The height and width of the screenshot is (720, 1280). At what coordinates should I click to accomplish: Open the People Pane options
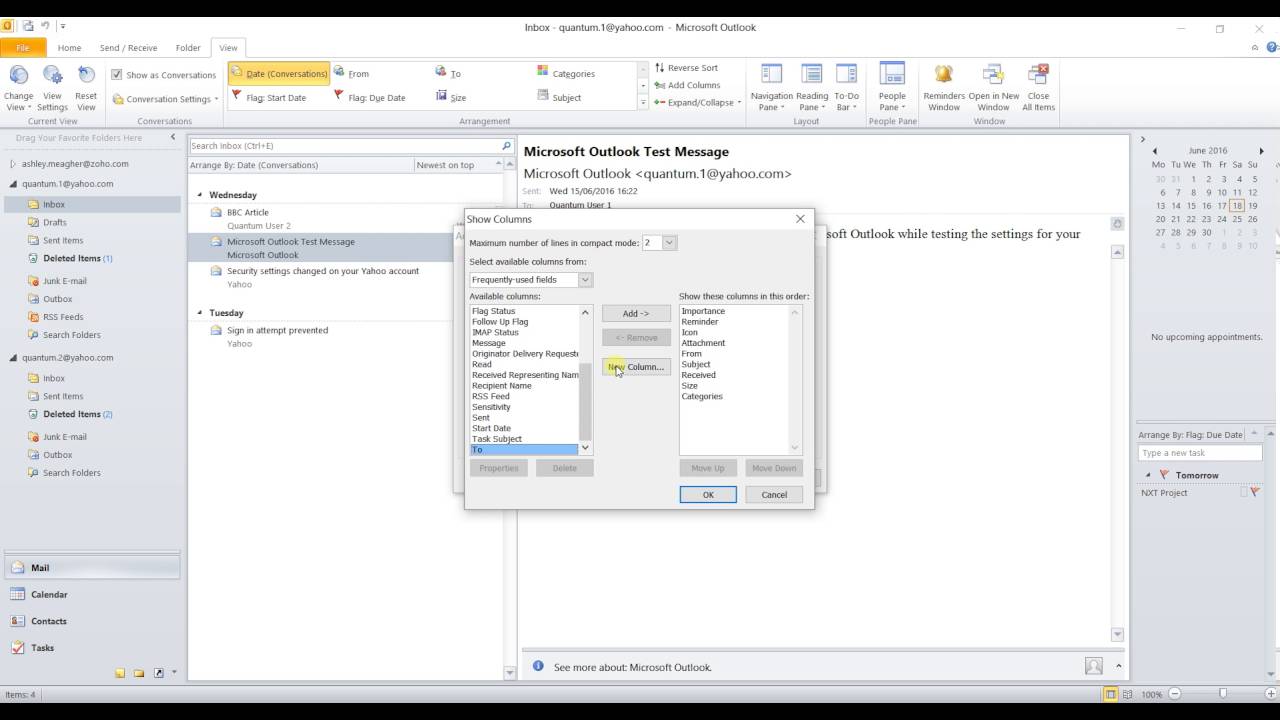click(x=891, y=88)
